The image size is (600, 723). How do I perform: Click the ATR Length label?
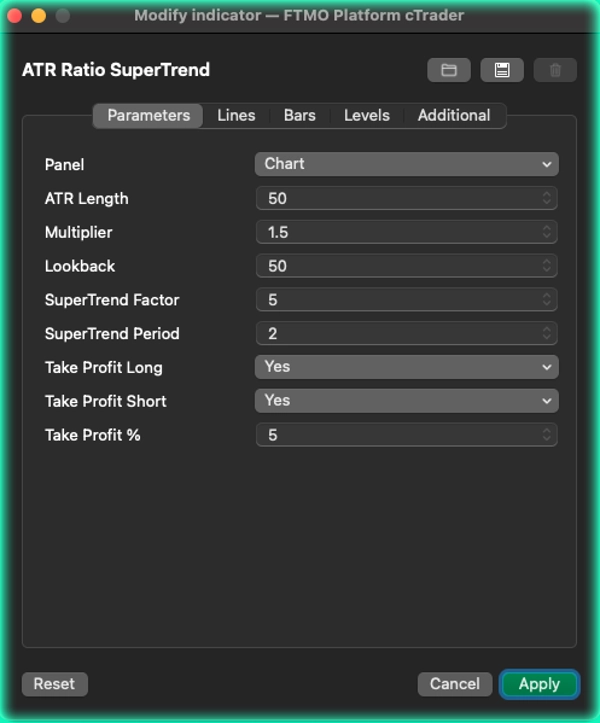pyautogui.click(x=87, y=199)
